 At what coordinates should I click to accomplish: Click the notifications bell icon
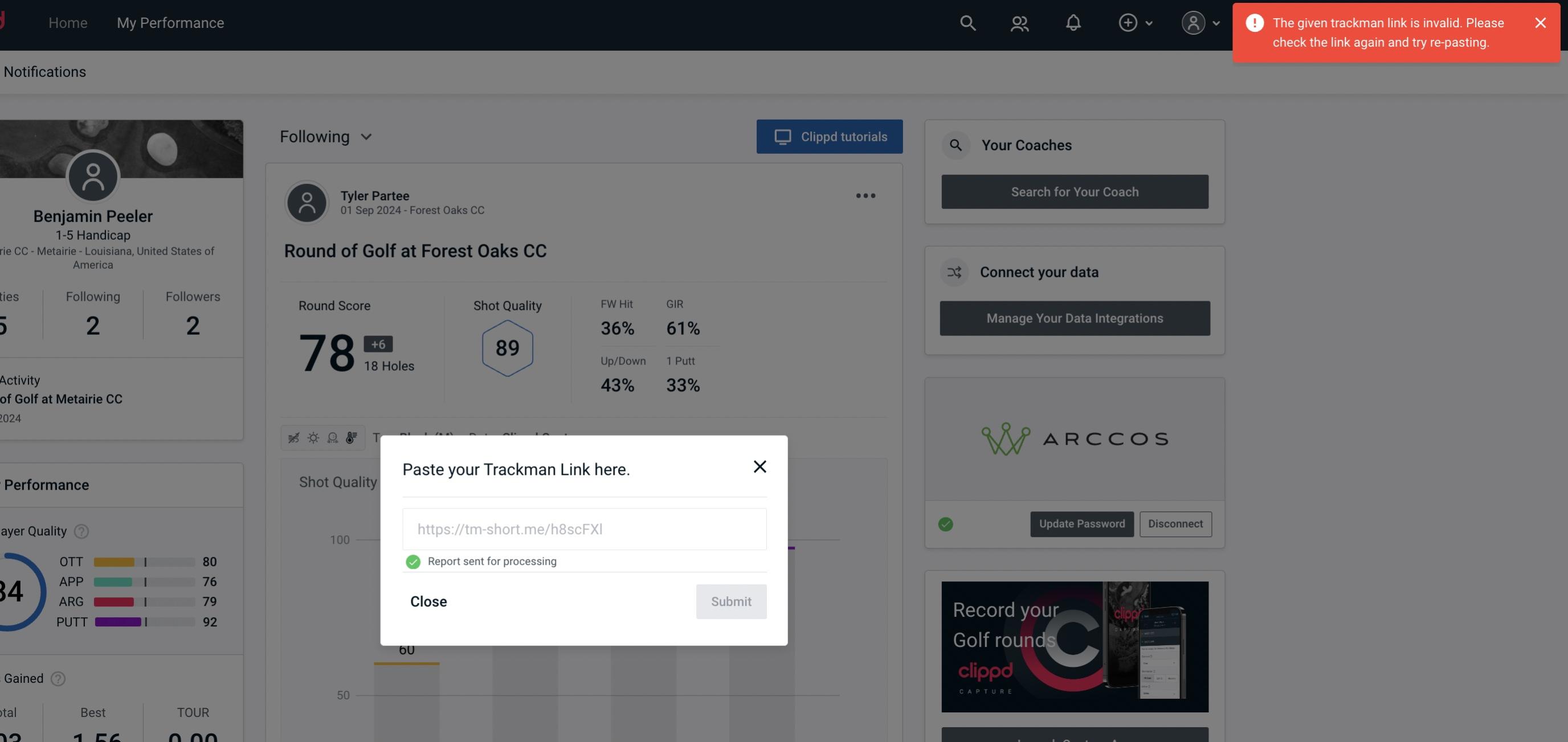pyautogui.click(x=1074, y=22)
